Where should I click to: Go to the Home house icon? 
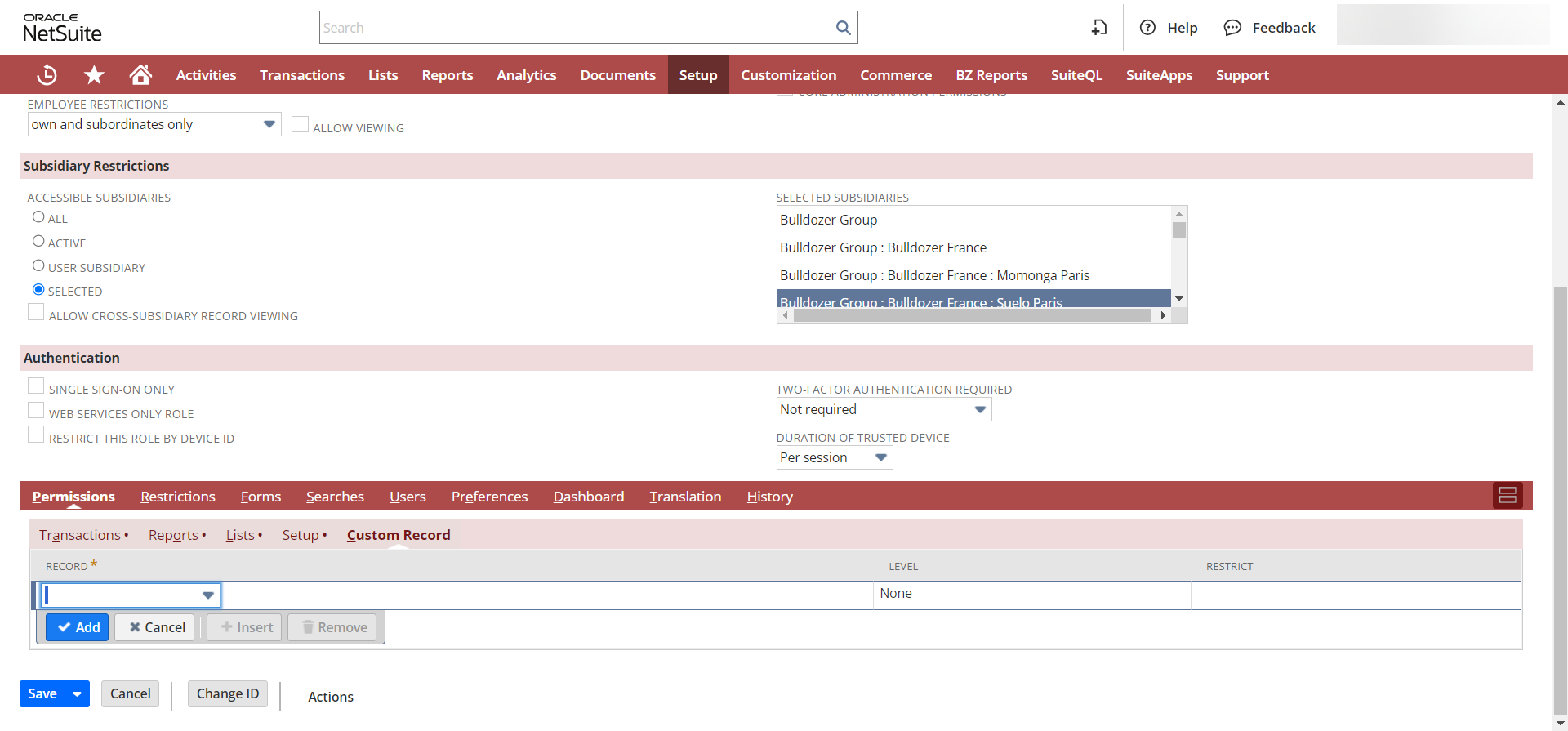(140, 74)
